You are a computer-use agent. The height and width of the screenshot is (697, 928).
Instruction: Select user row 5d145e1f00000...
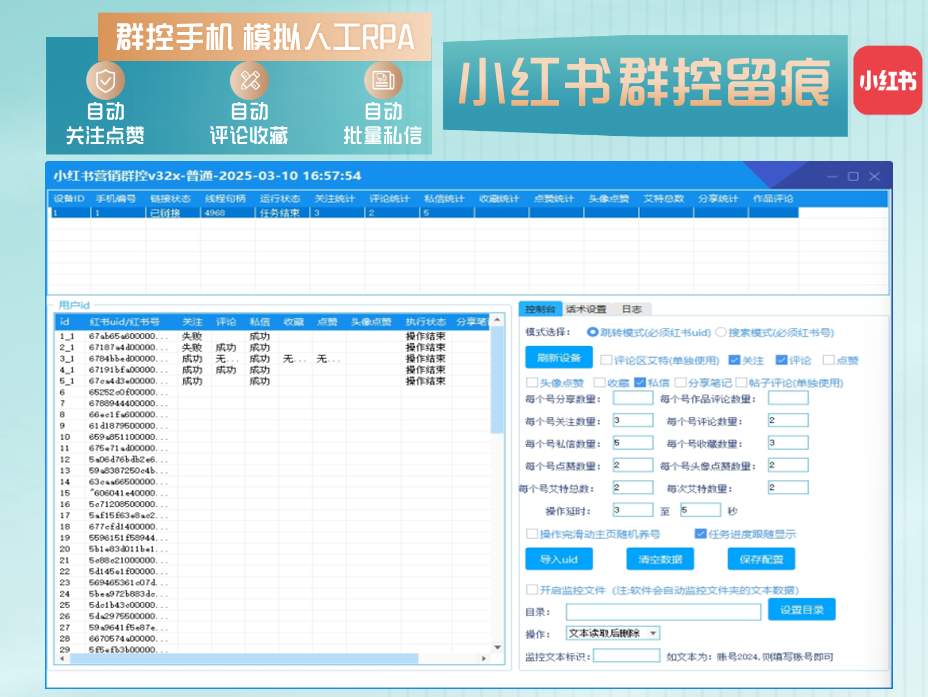[273, 572]
